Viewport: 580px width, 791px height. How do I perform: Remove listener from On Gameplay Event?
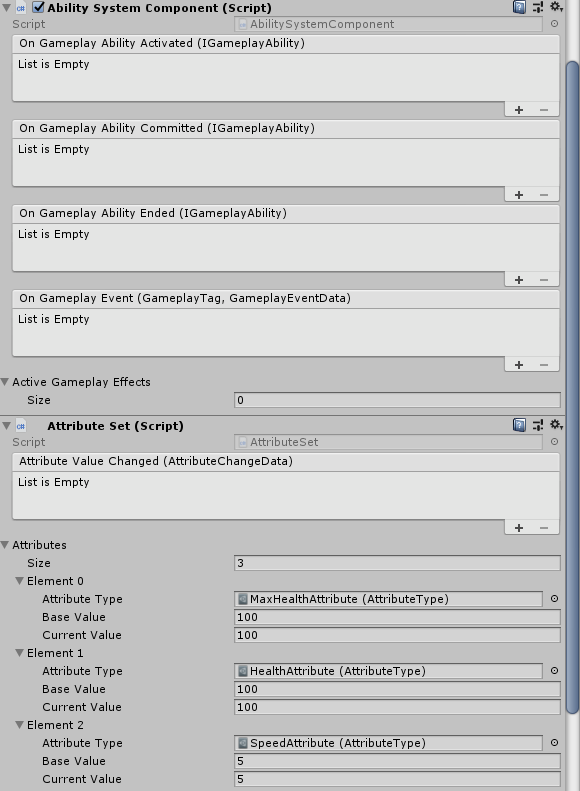pyautogui.click(x=544, y=365)
